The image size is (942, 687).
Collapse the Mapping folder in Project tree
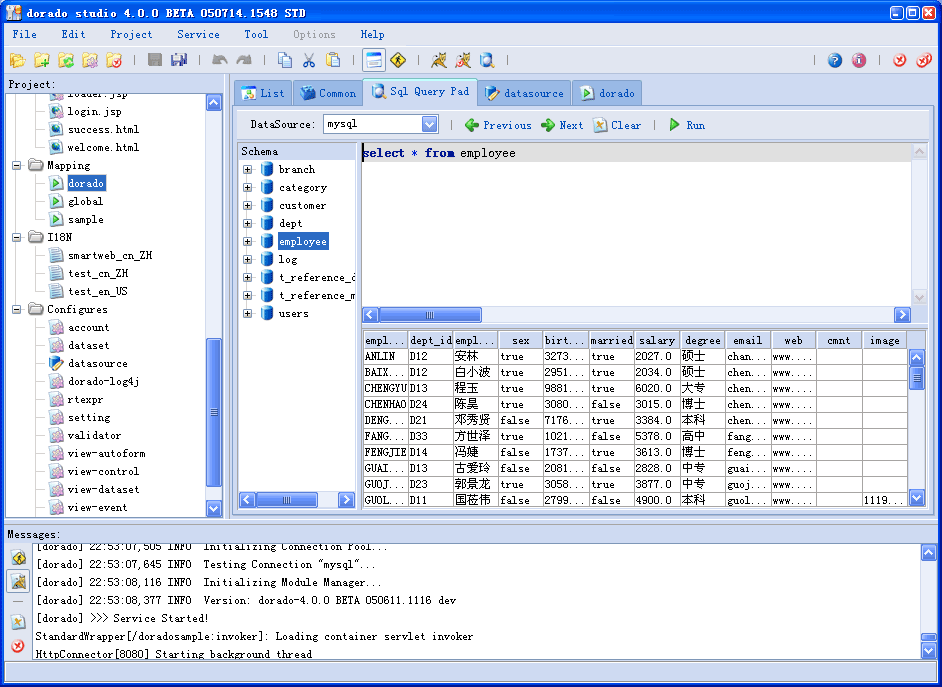click(17, 165)
